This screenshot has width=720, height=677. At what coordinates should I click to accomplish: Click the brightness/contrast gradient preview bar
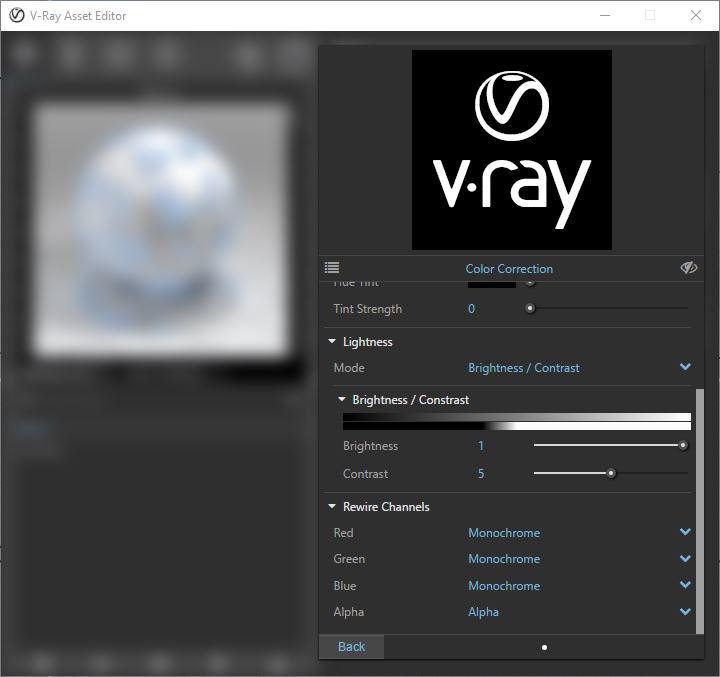click(517, 421)
